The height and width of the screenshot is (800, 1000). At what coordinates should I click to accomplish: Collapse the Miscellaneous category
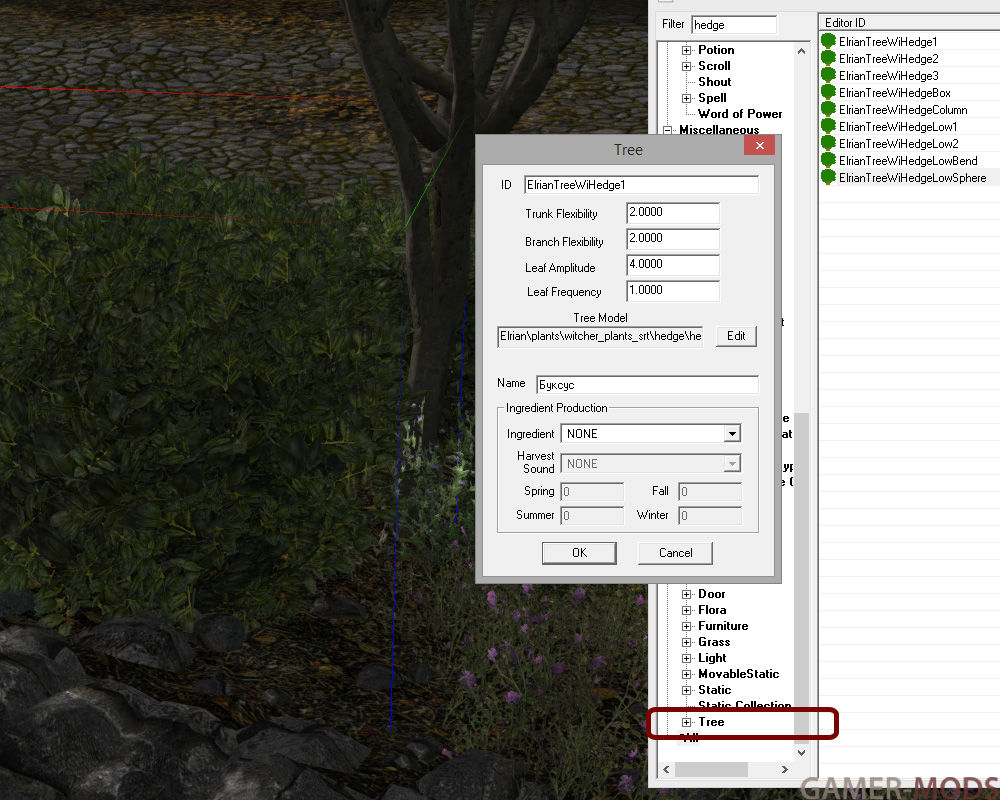668,130
